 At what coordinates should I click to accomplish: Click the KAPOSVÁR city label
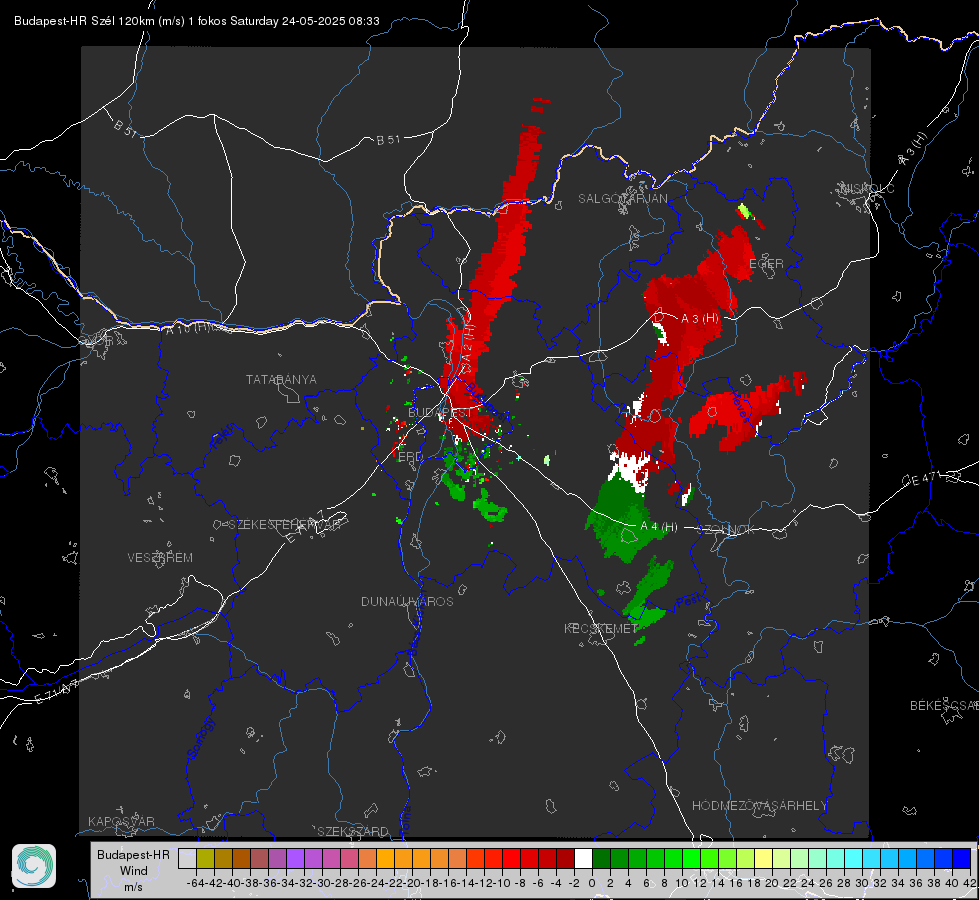pyautogui.click(x=121, y=821)
